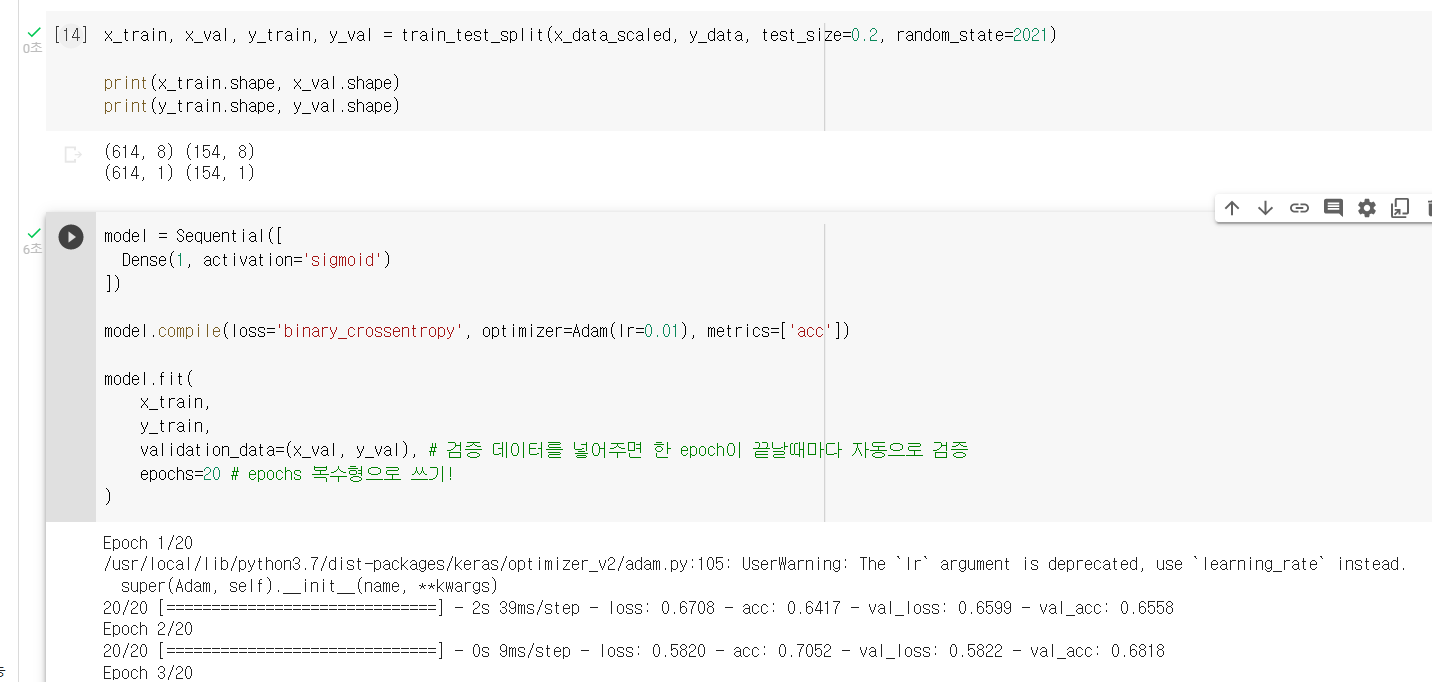Click the print(y_train.shape, y_val.shape) line
The height and width of the screenshot is (682, 1432).
coord(251,106)
